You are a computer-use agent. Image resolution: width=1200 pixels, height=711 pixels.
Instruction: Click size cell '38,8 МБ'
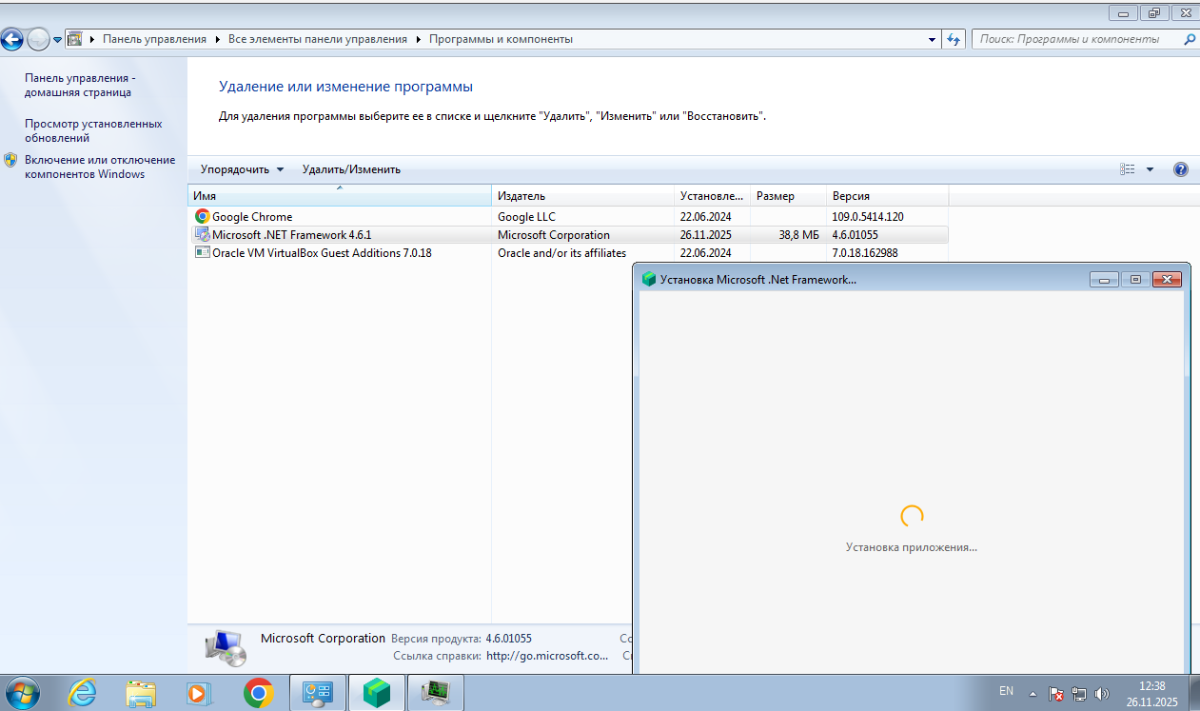(798, 235)
